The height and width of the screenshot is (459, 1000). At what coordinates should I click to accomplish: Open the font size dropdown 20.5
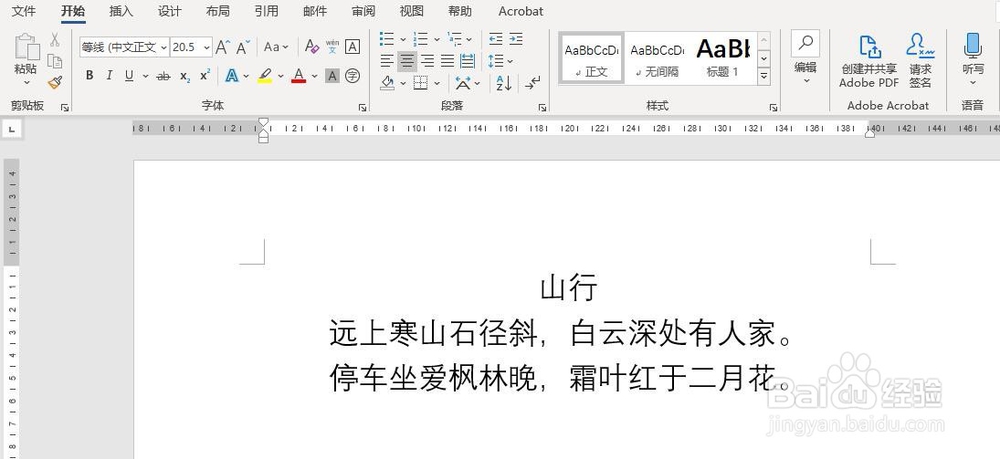tap(207, 47)
